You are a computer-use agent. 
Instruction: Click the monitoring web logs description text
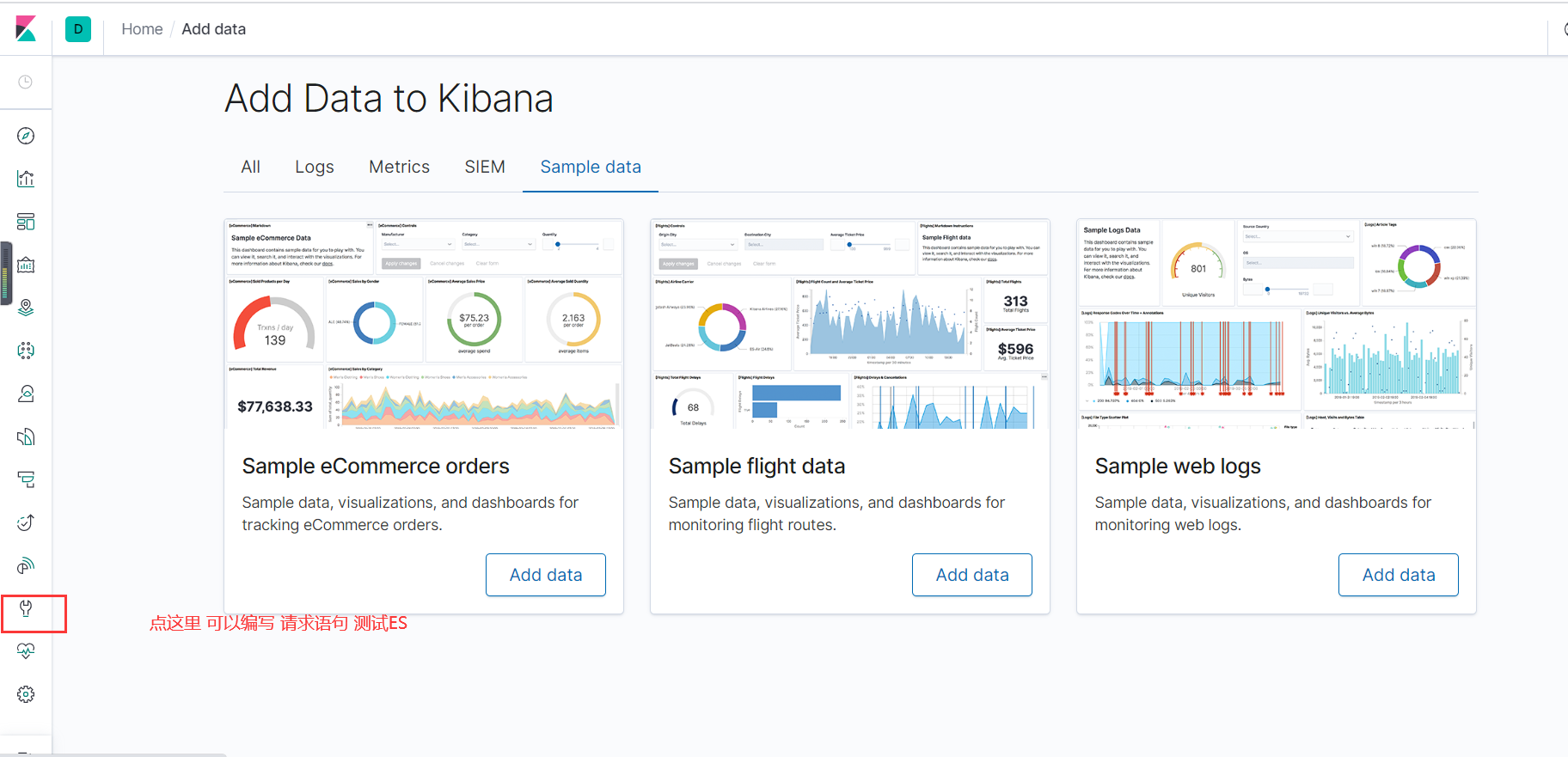(1263, 514)
